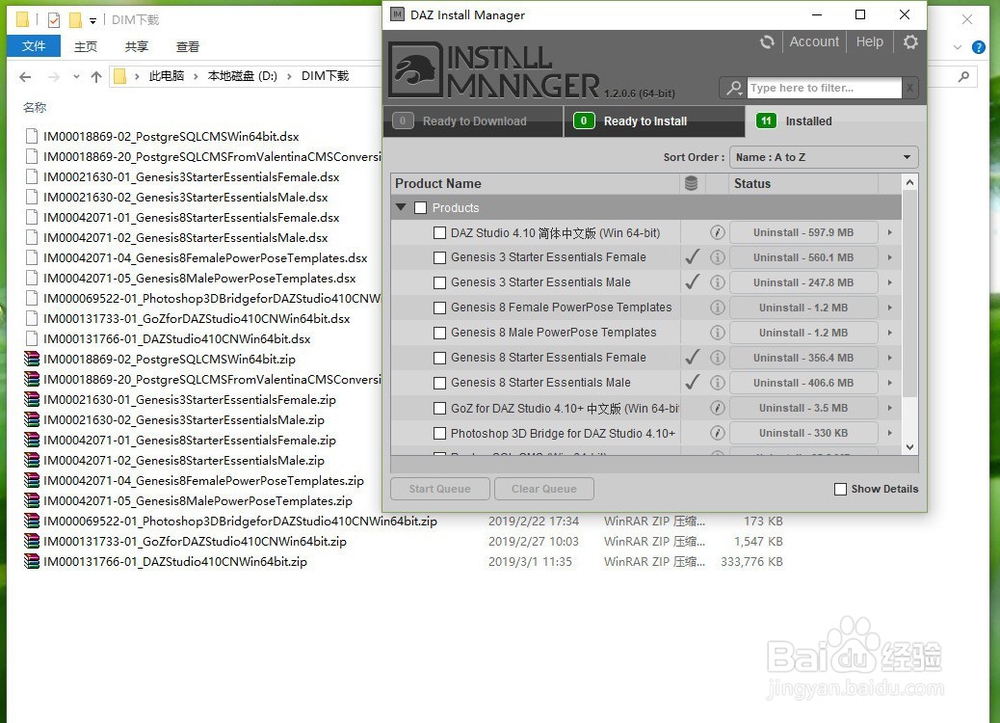1000x723 pixels.
Task: Open the Explorer 文件 menu
Action: [34, 46]
